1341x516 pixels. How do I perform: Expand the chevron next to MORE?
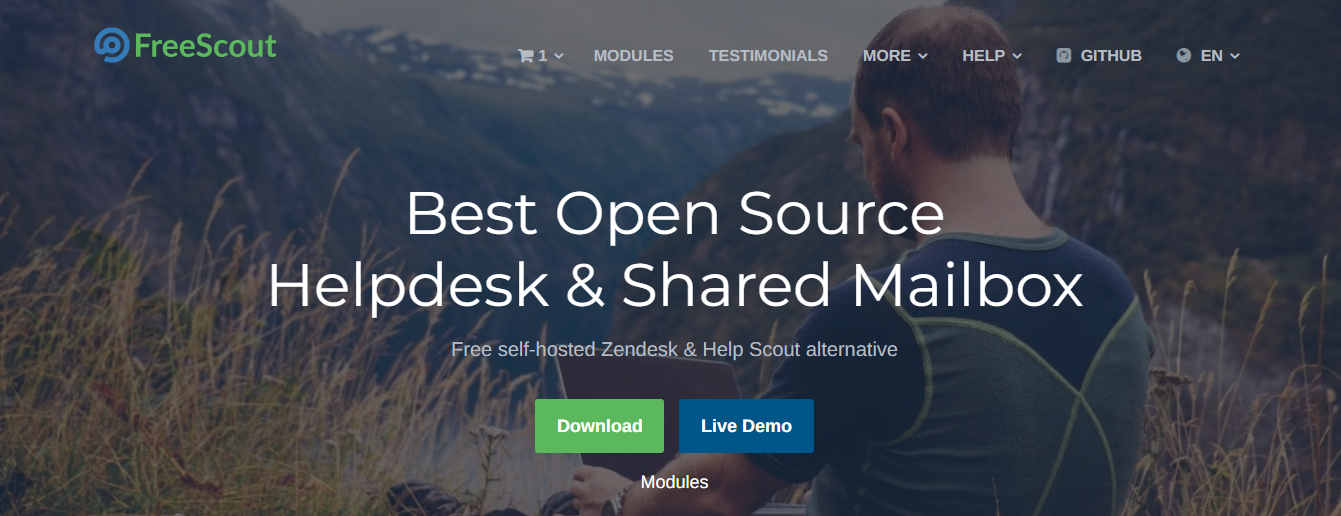click(923, 57)
